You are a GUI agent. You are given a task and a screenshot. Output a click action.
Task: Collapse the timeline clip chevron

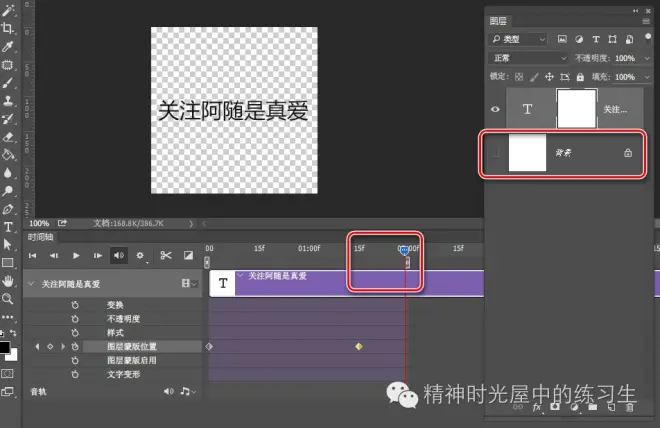pos(240,276)
